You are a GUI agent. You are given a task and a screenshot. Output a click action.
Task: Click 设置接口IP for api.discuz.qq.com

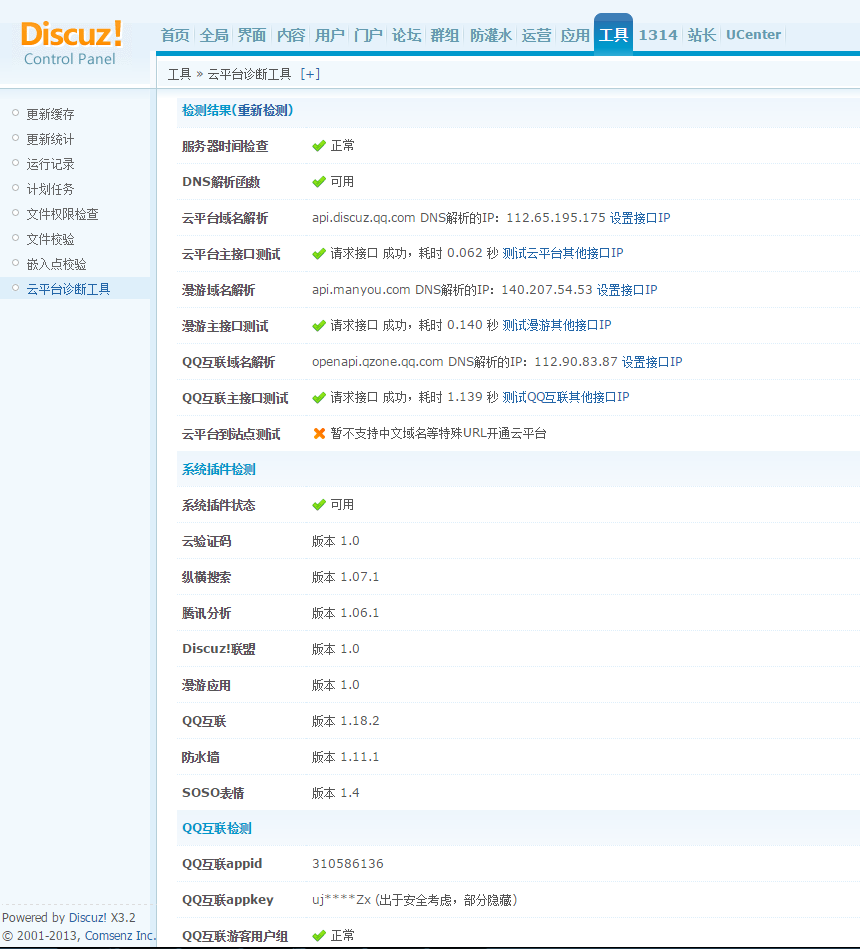tap(640, 218)
